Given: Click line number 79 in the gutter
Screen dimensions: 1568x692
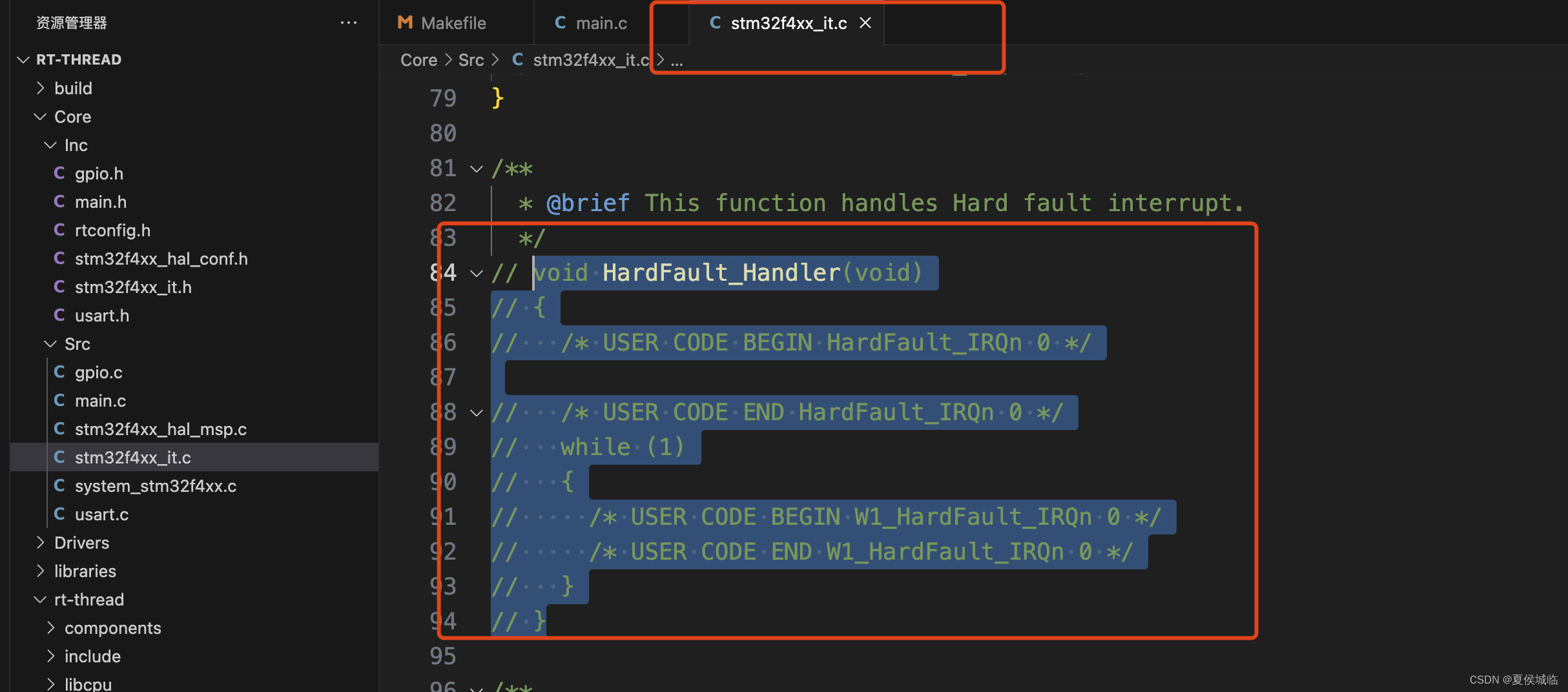Looking at the screenshot, I should (x=443, y=98).
